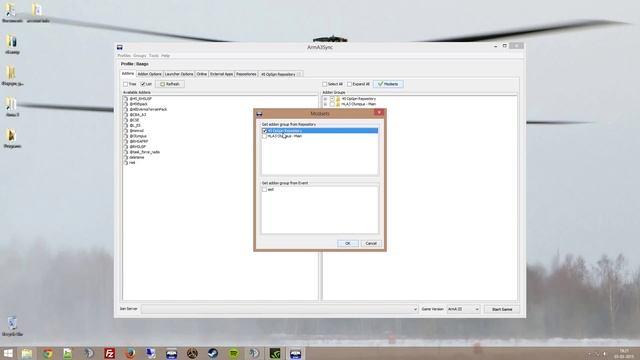
Task: Open the Join Server dropdown
Action: tap(415, 309)
